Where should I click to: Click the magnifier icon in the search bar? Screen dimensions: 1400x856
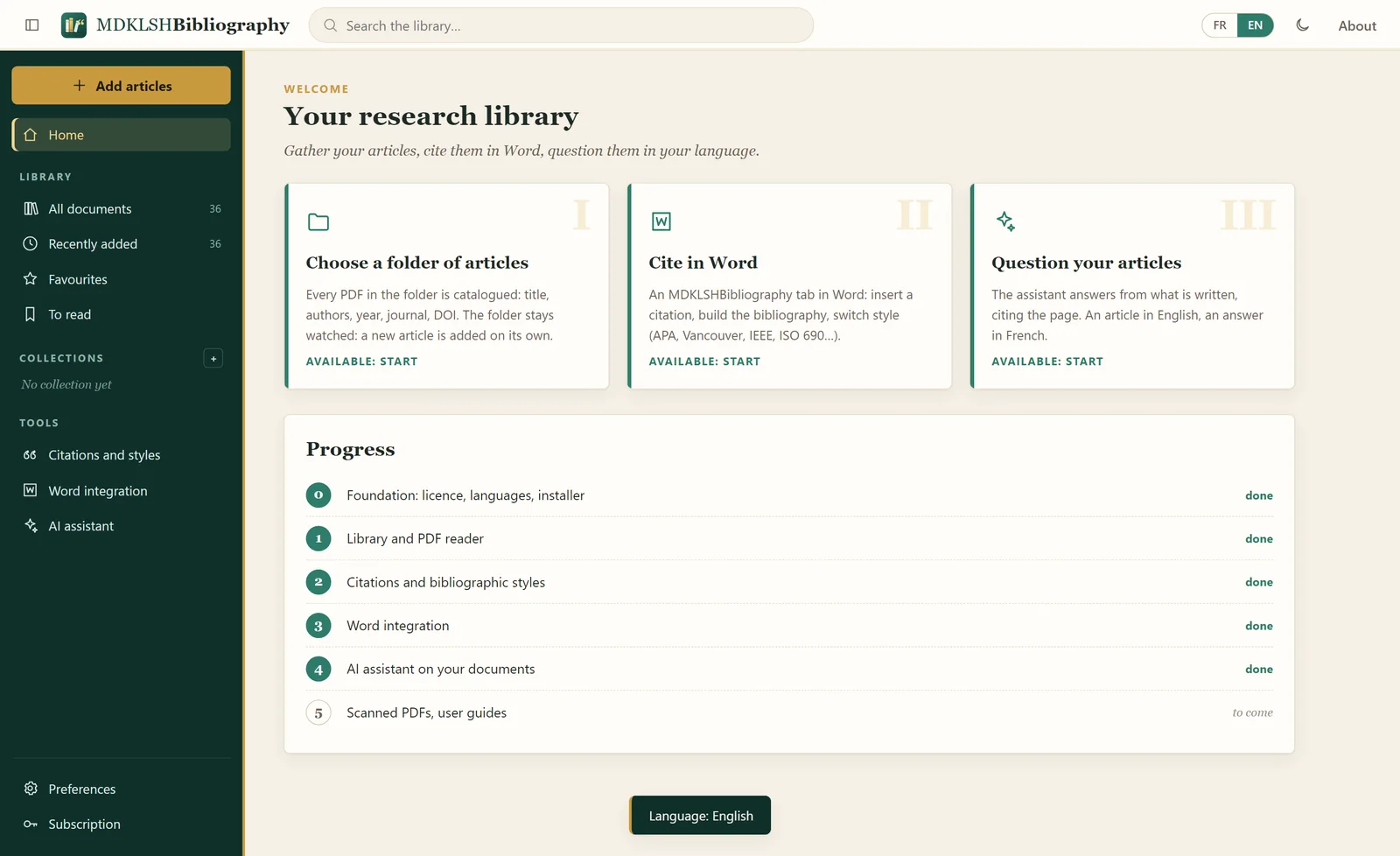[x=331, y=25]
